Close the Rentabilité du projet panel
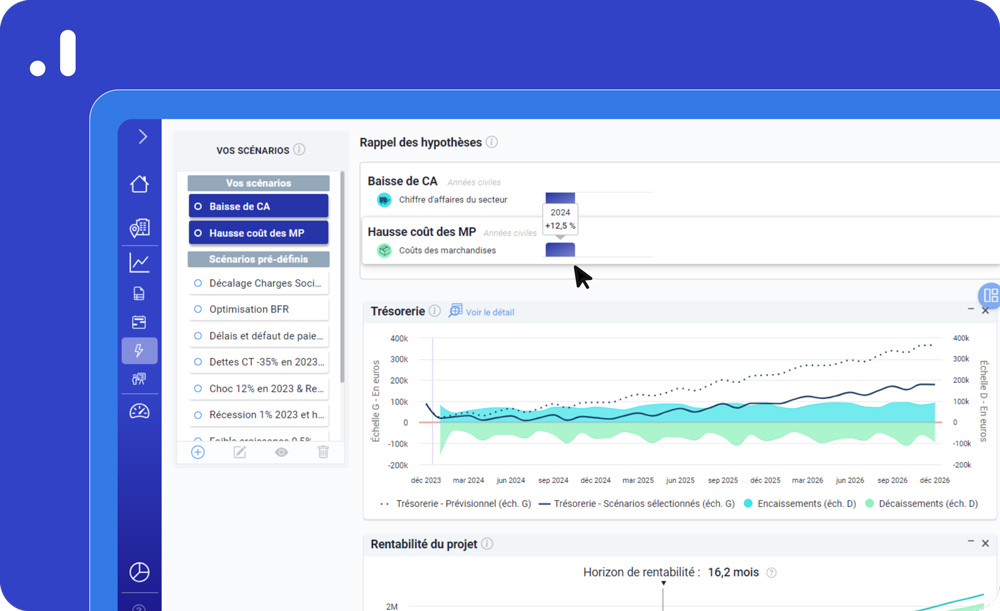The height and width of the screenshot is (611, 1000). point(985,543)
